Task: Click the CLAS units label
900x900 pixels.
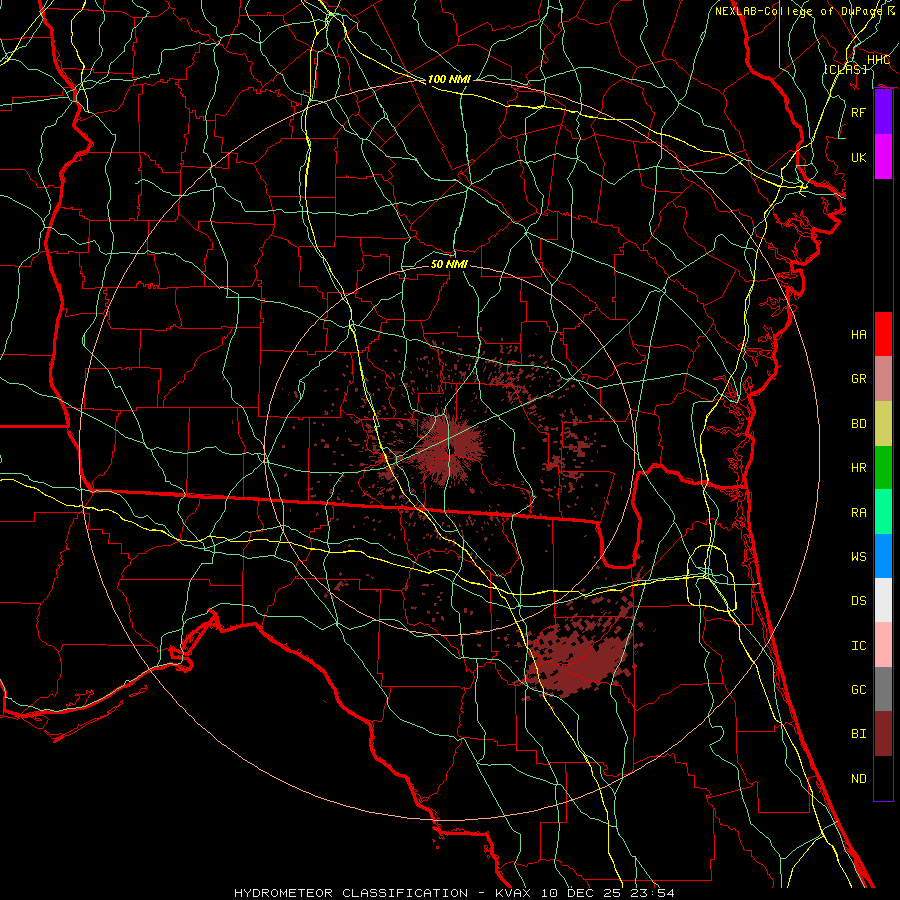Action: pos(845,70)
